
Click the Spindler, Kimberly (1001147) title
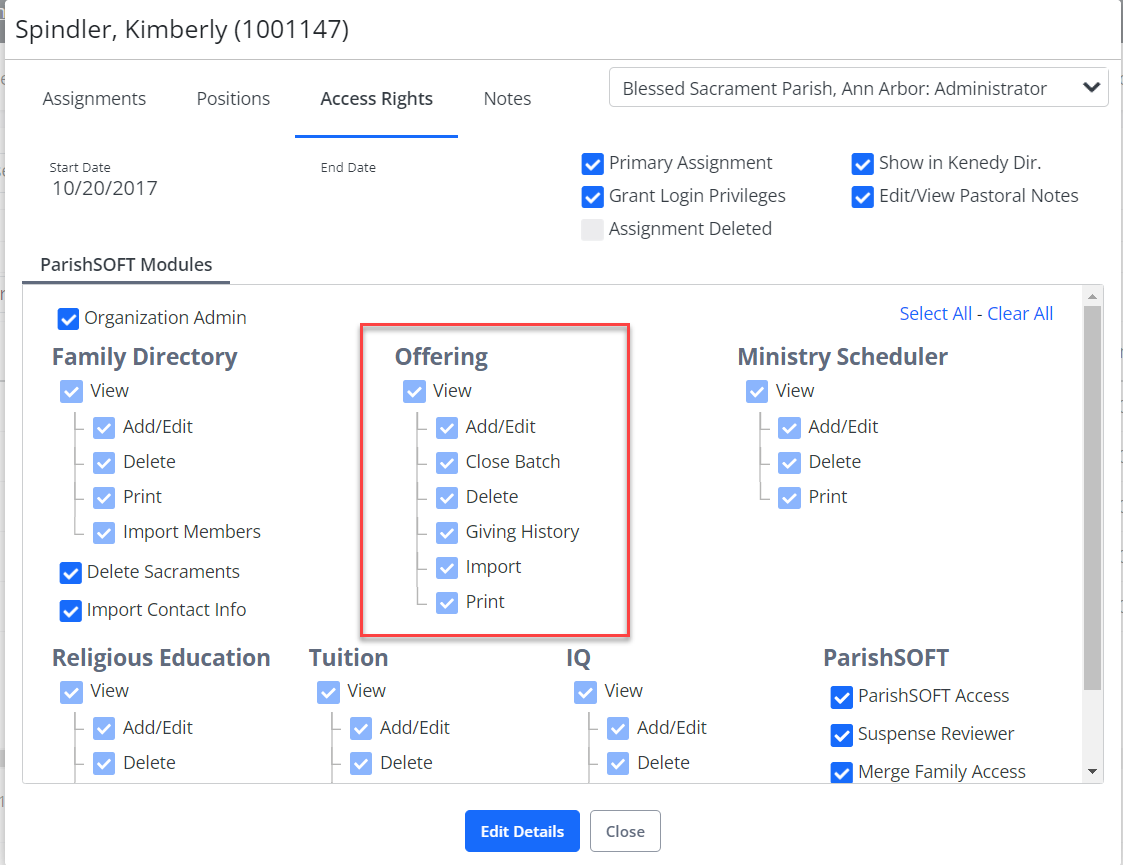(x=182, y=29)
